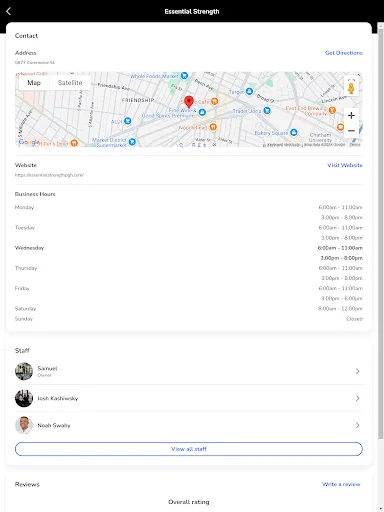Go back using the top-left arrow
Image resolution: width=384 pixels, height=512 pixels.
[9, 11]
